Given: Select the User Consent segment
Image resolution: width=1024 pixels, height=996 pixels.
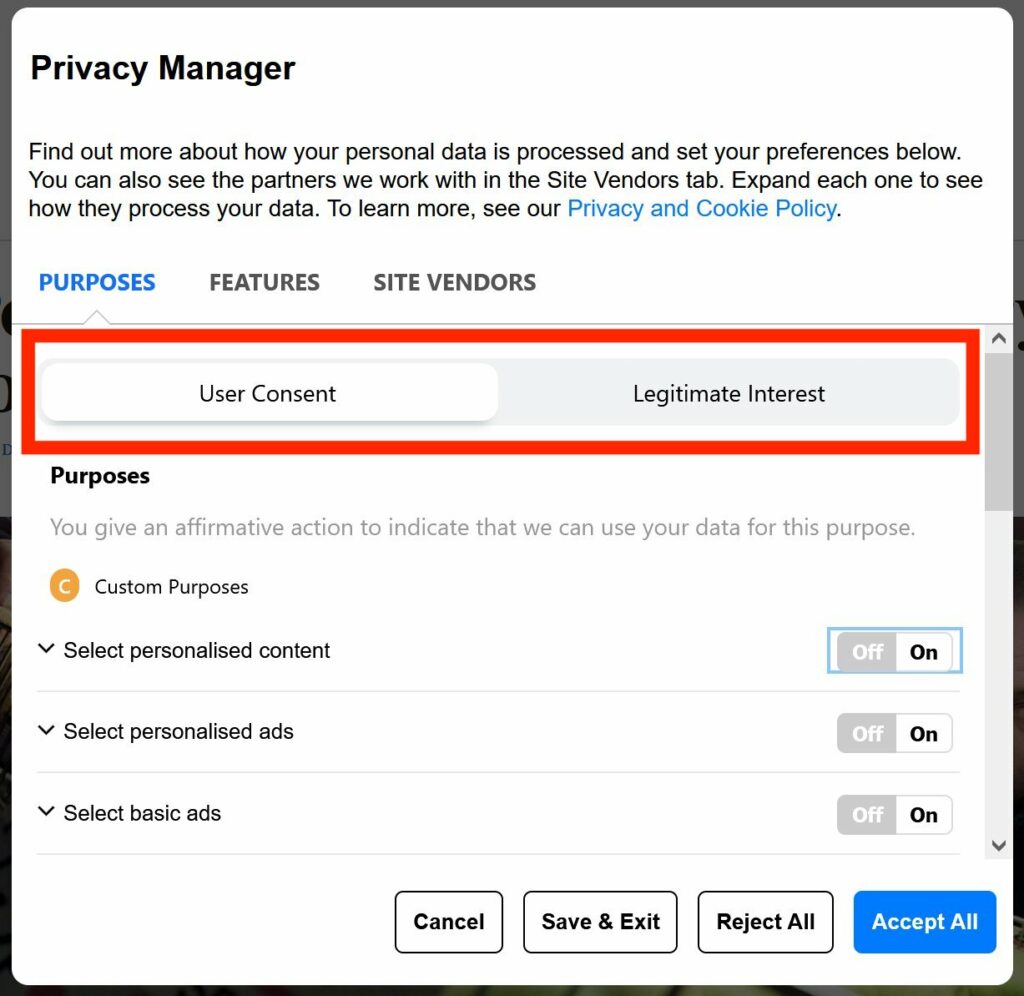Looking at the screenshot, I should [268, 393].
